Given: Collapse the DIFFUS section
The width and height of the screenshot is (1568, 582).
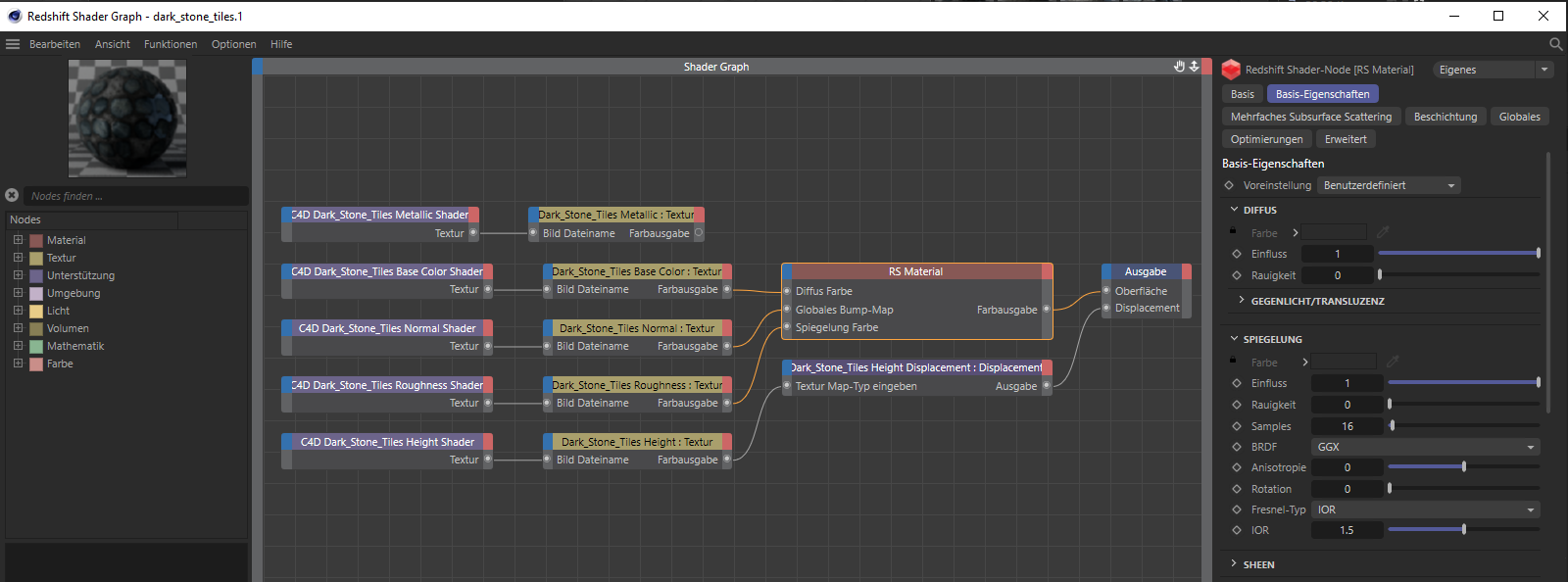Looking at the screenshot, I should tap(1234, 210).
